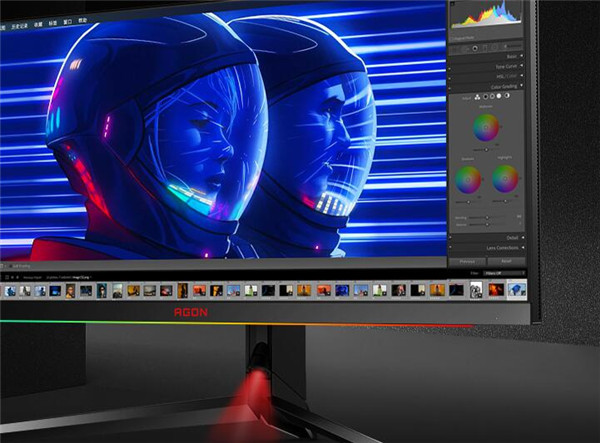Click the Midtones color wheel
600x443 pixels.
tap(487, 127)
